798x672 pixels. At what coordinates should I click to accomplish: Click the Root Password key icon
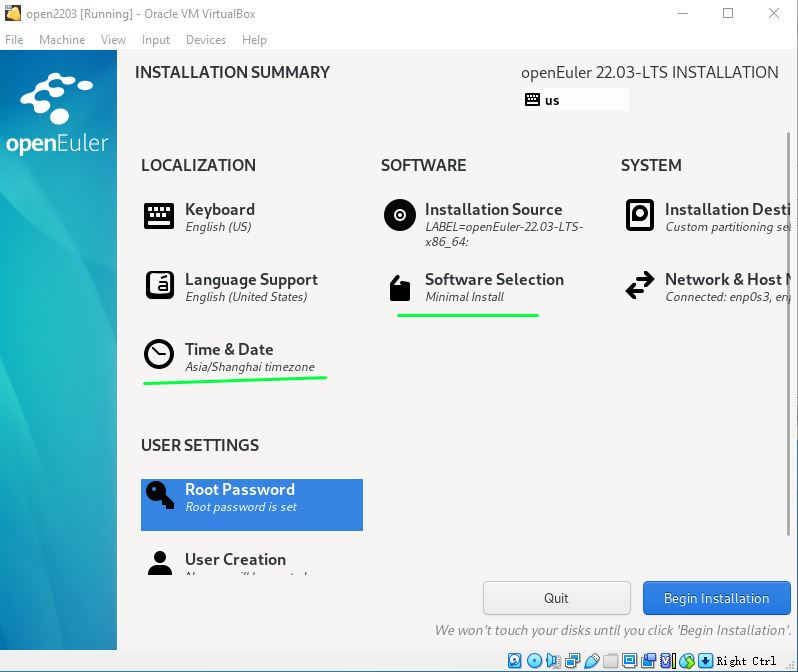click(x=160, y=495)
